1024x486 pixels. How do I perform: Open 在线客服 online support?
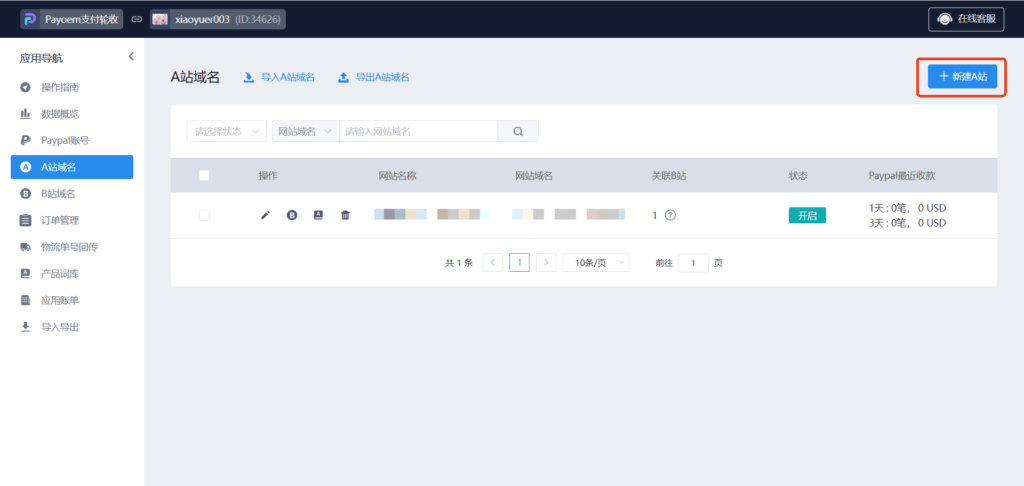click(966, 19)
